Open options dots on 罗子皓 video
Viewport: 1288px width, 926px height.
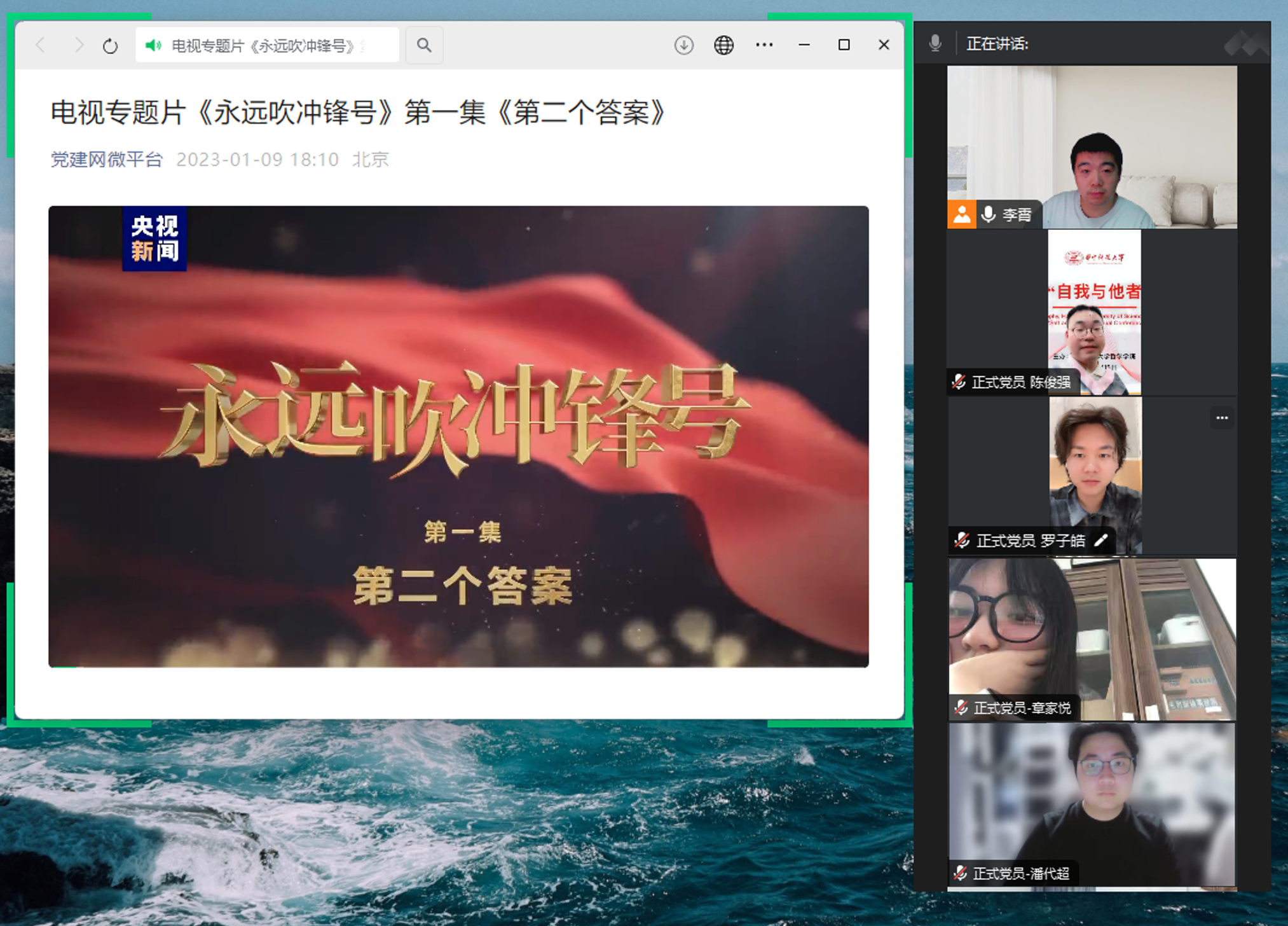tap(1221, 418)
